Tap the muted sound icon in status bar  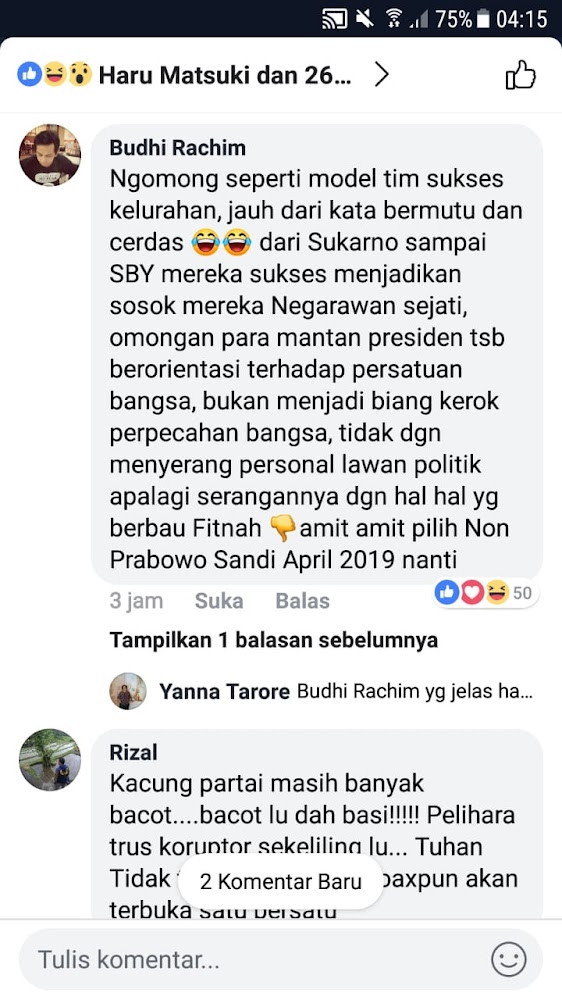[x=365, y=19]
